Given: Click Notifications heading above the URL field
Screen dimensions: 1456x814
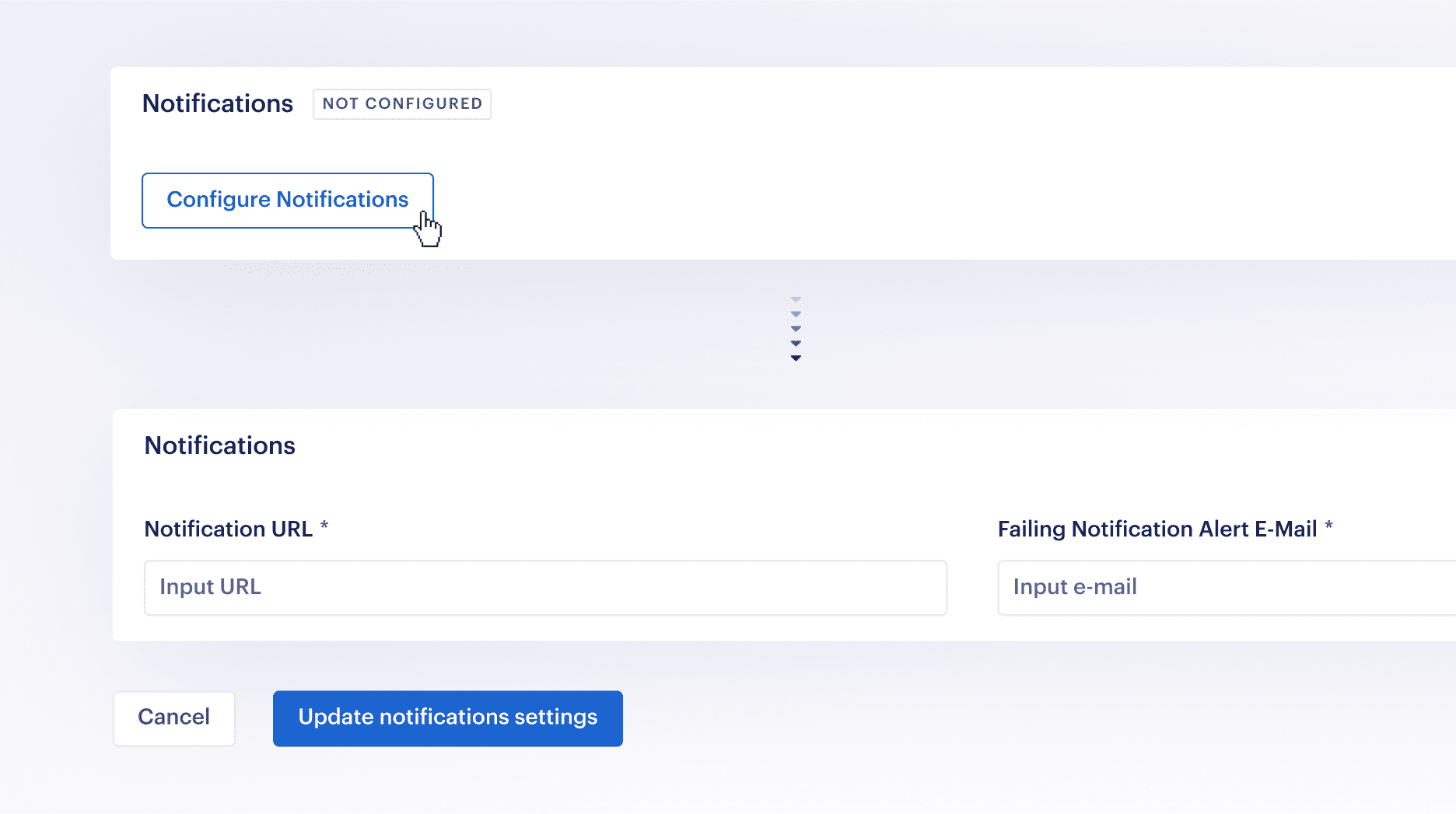Looking at the screenshot, I should tap(220, 445).
